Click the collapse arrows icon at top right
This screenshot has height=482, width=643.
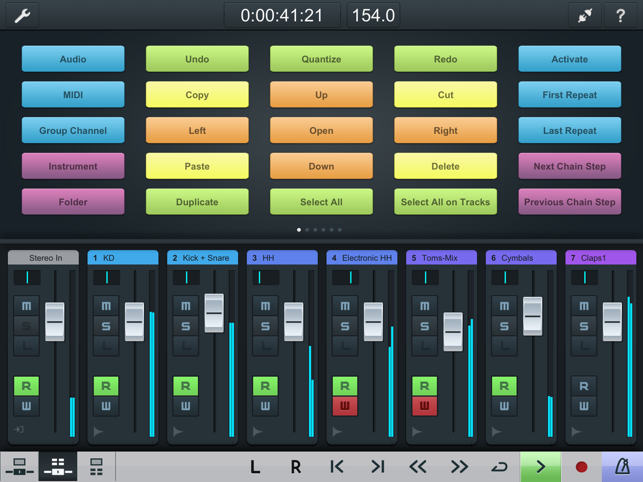[582, 15]
